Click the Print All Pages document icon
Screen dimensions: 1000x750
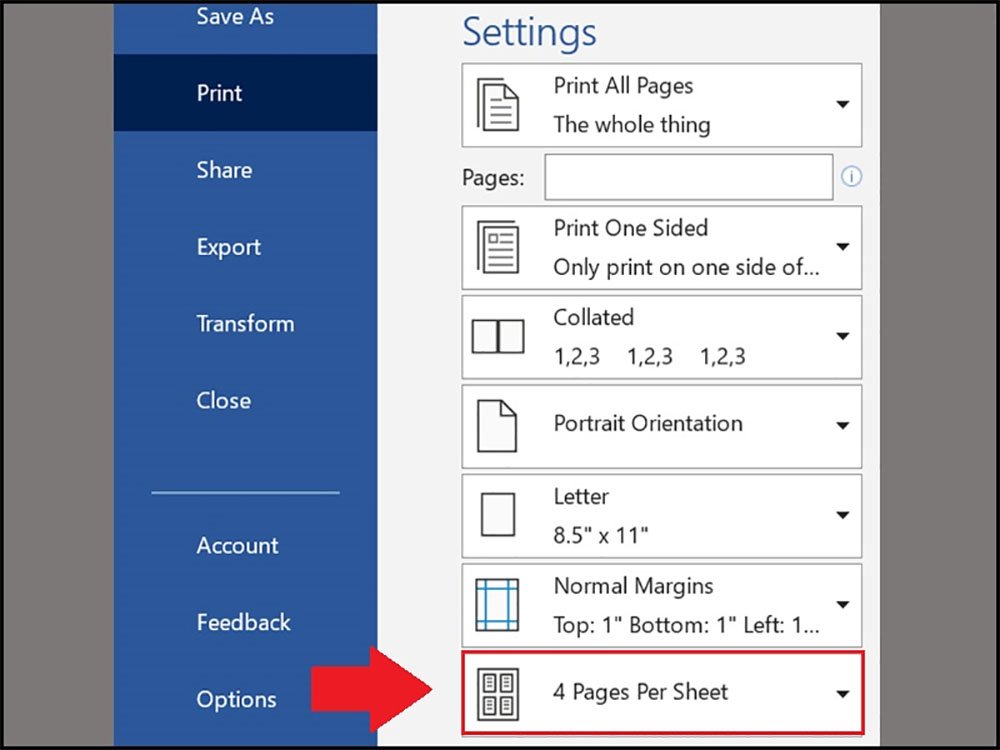point(497,105)
